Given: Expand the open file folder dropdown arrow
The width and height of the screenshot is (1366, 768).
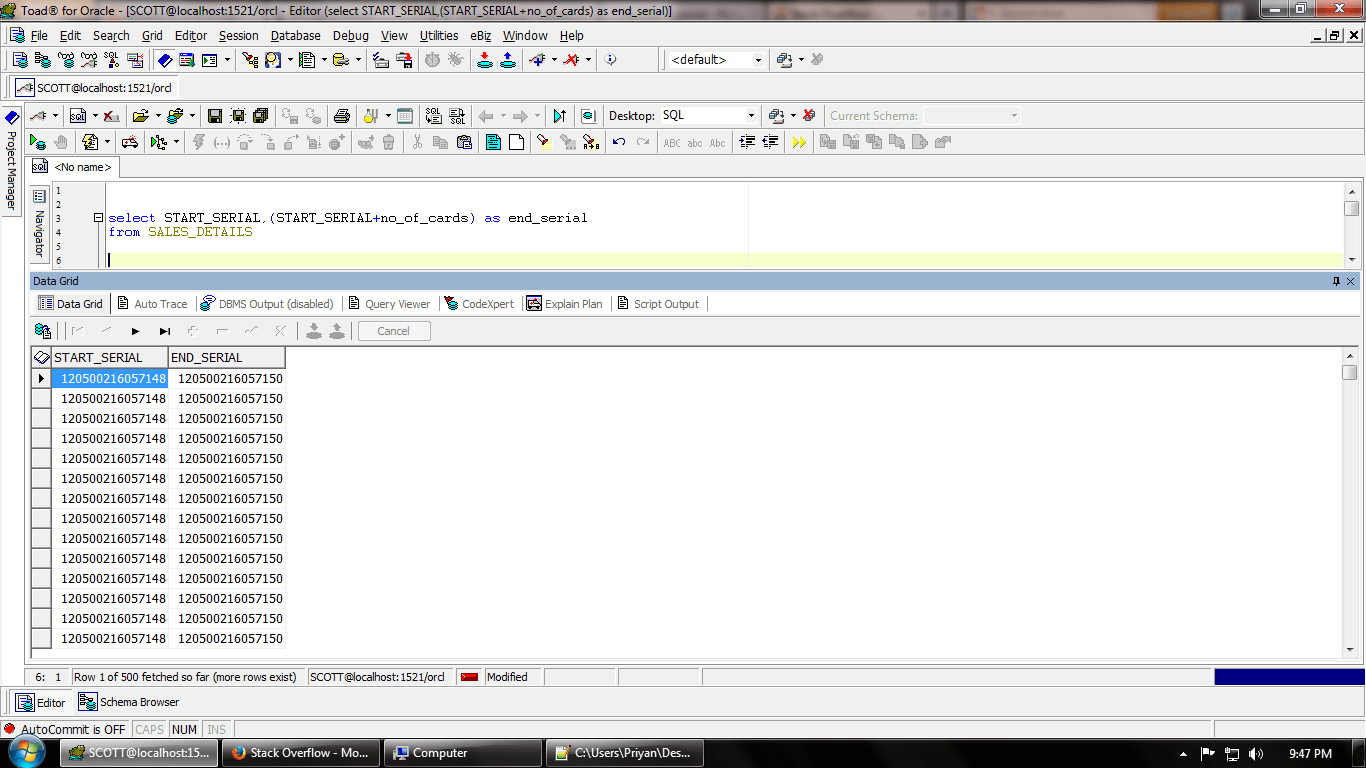Looking at the screenshot, I should 157,116.
